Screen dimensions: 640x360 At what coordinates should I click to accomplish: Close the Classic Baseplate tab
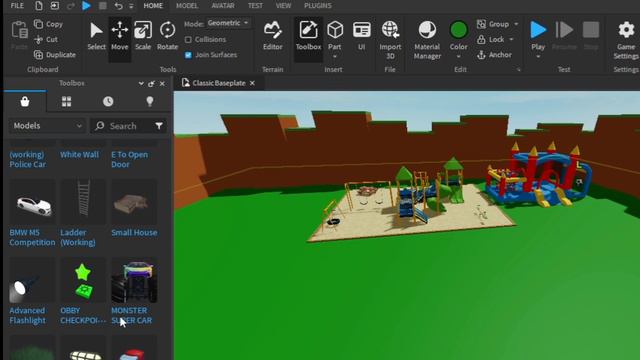(252, 83)
